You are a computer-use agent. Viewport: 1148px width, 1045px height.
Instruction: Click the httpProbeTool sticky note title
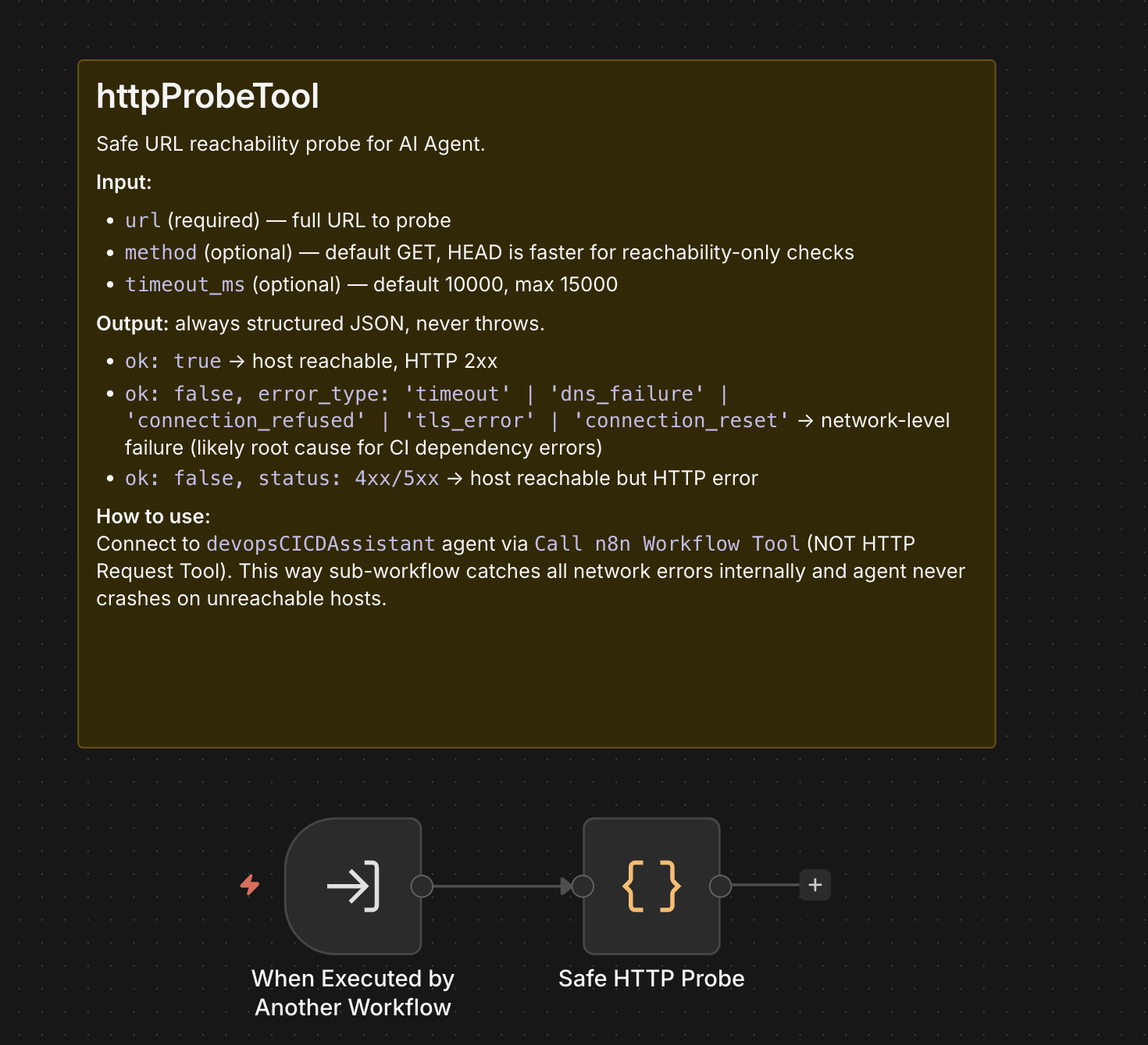(208, 96)
